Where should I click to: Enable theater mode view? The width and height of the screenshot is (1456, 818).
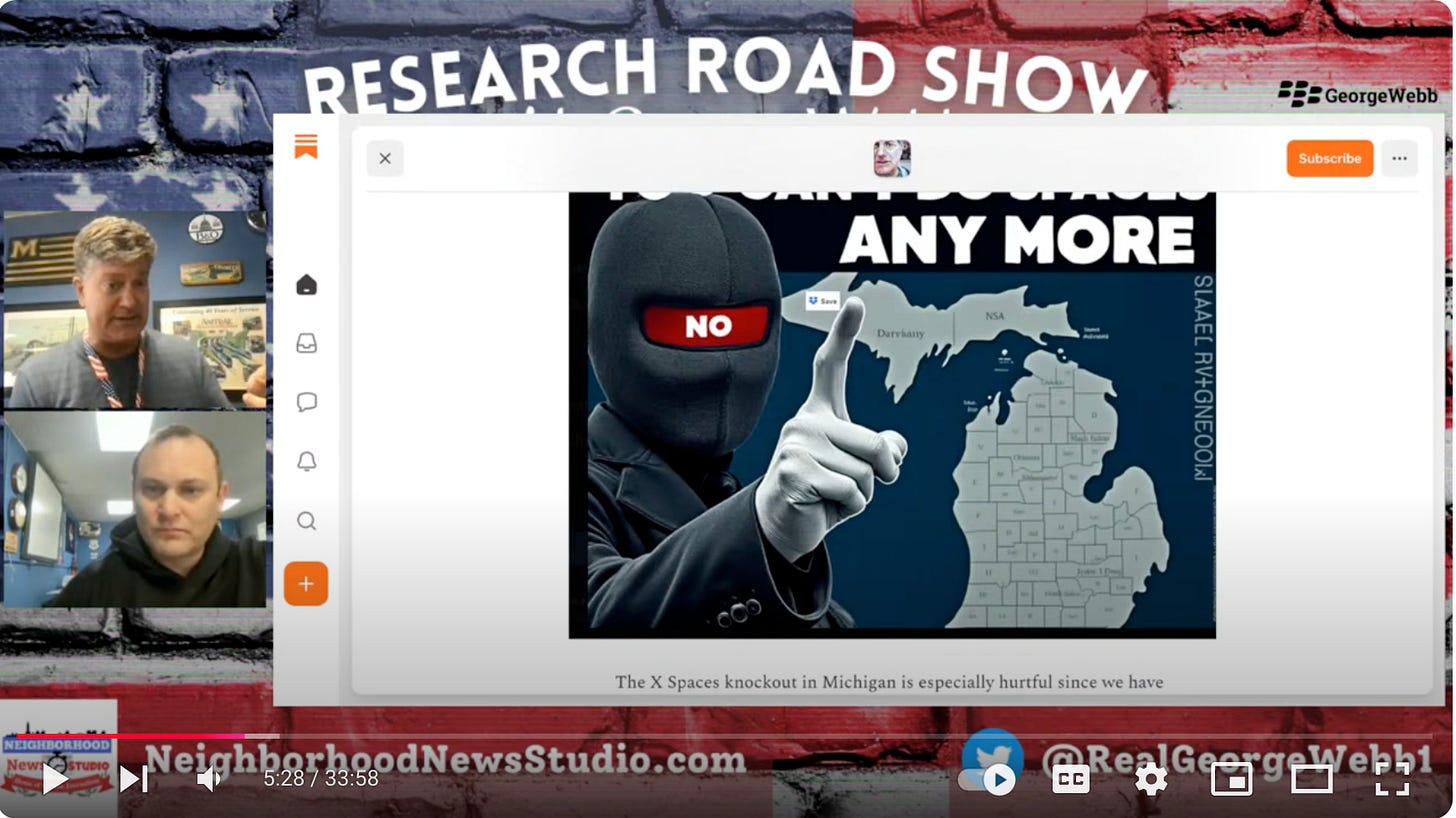tap(1311, 779)
